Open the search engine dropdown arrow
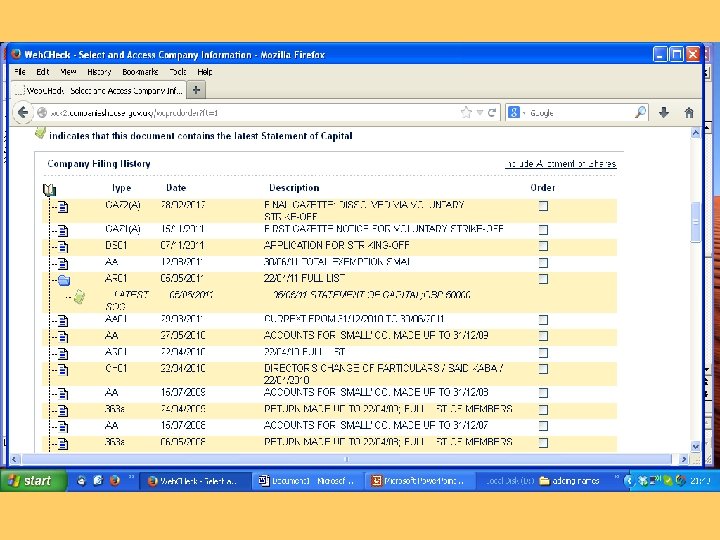Viewport: 720px width, 540px height. point(524,113)
